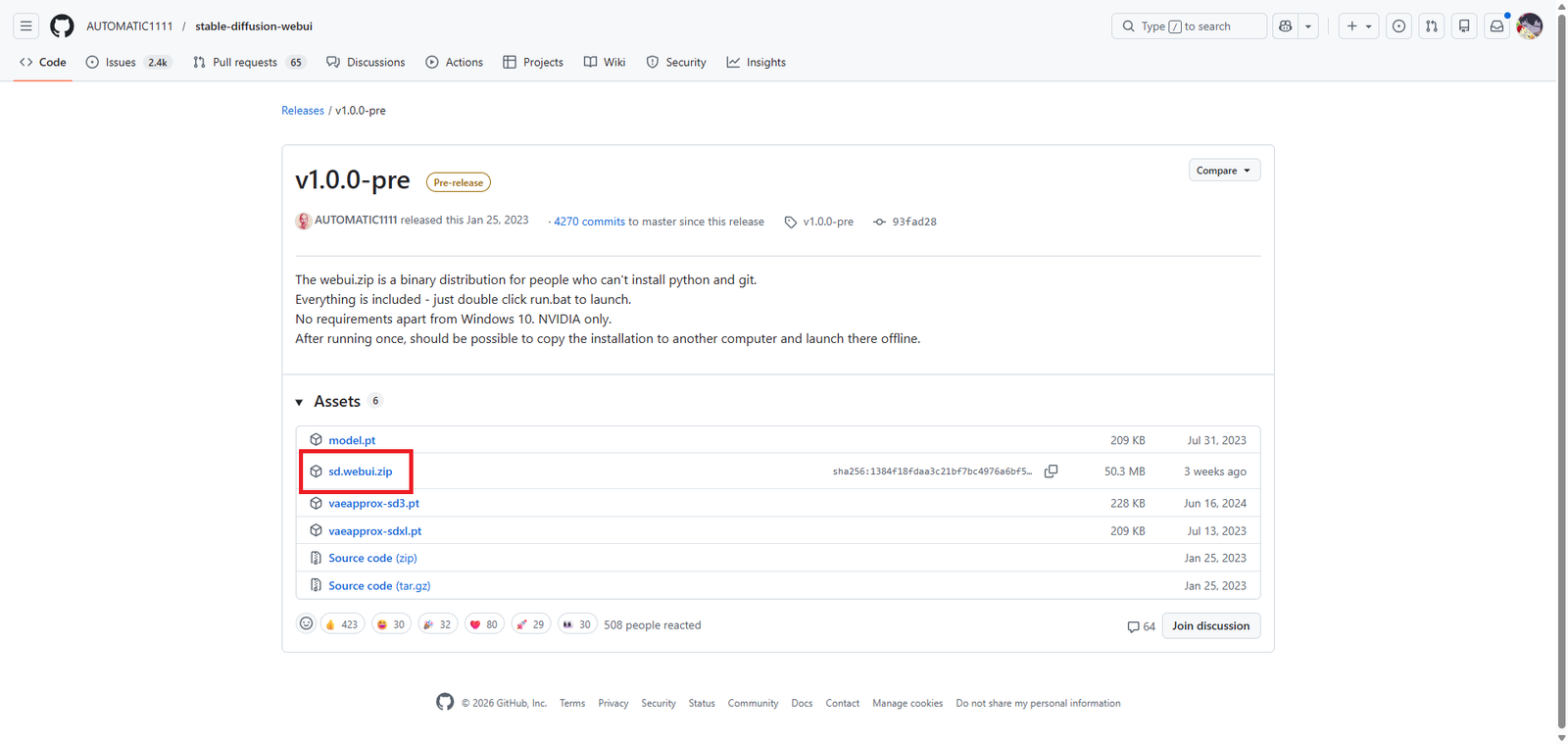Click the search input field
Image resolution: width=1568 pixels, height=744 pixels.
point(1189,26)
